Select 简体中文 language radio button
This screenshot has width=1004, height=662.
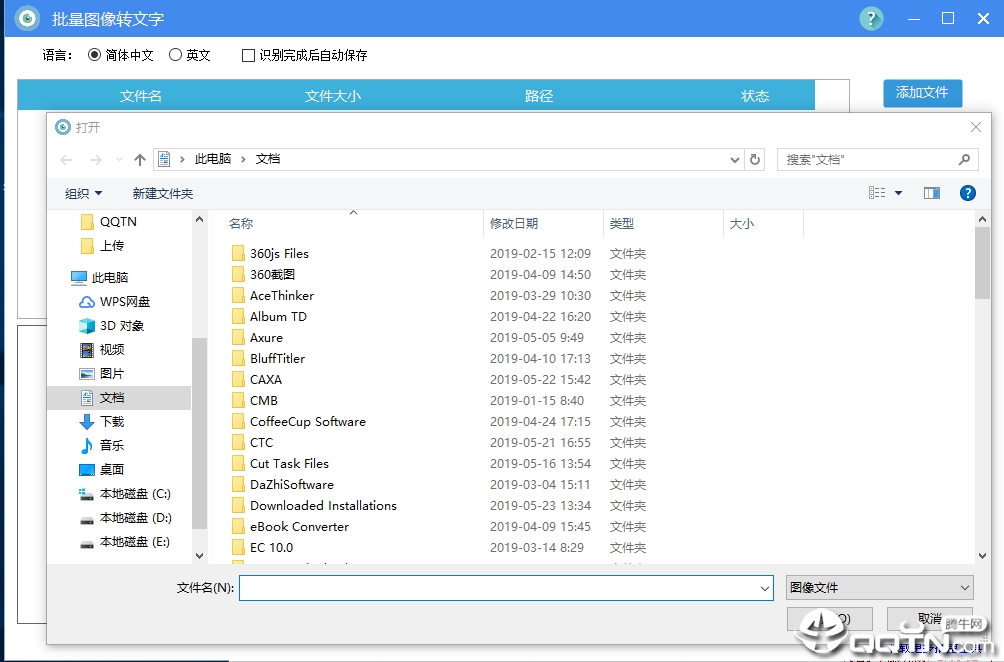94,55
